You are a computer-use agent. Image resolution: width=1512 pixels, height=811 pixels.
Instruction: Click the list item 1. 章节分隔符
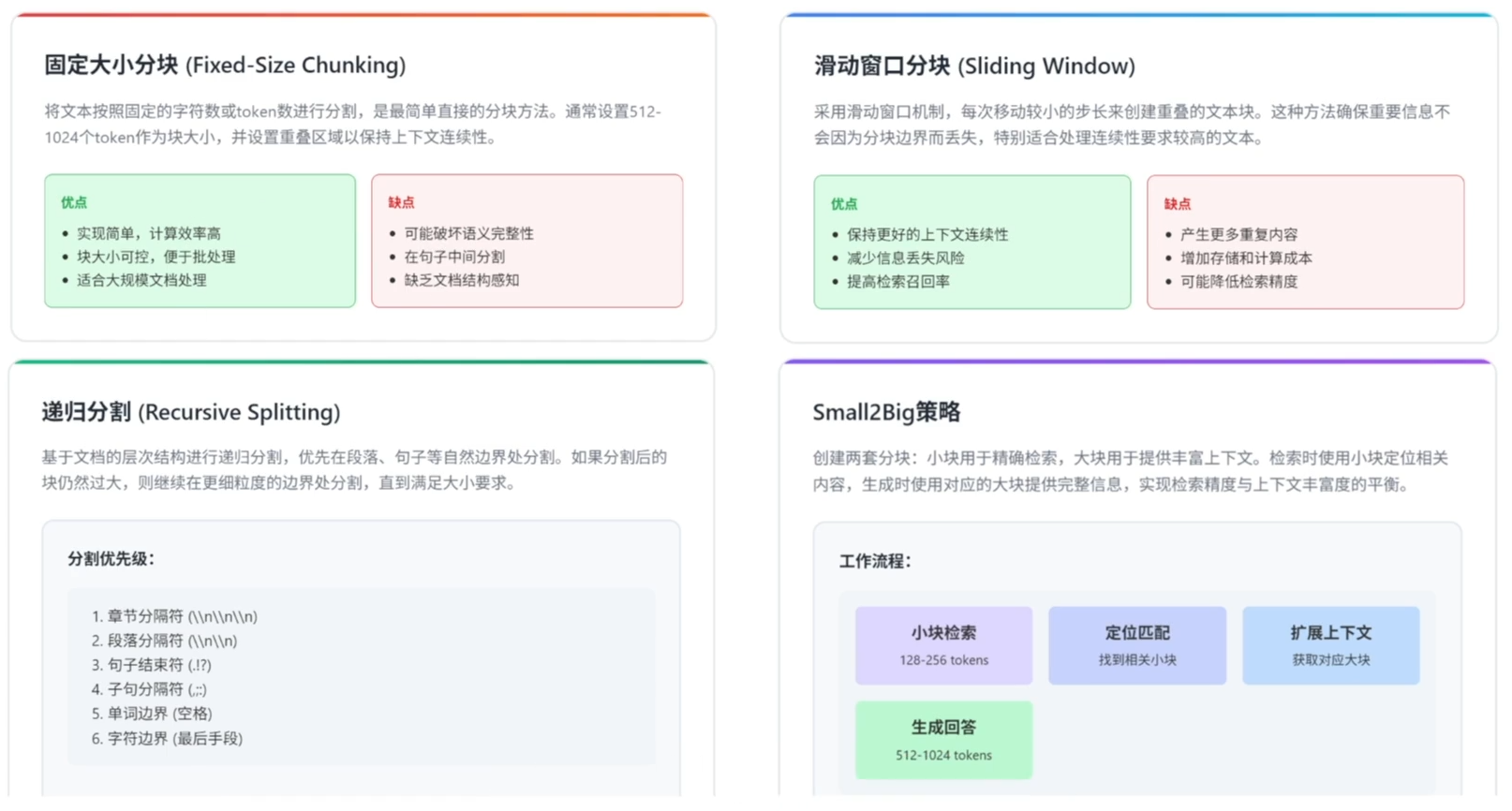[x=174, y=616]
